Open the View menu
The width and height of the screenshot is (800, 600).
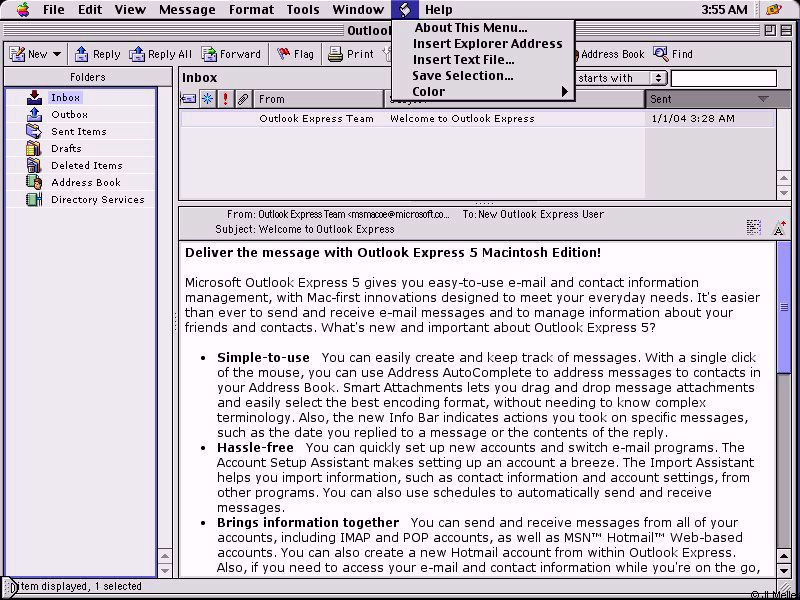[x=130, y=9]
